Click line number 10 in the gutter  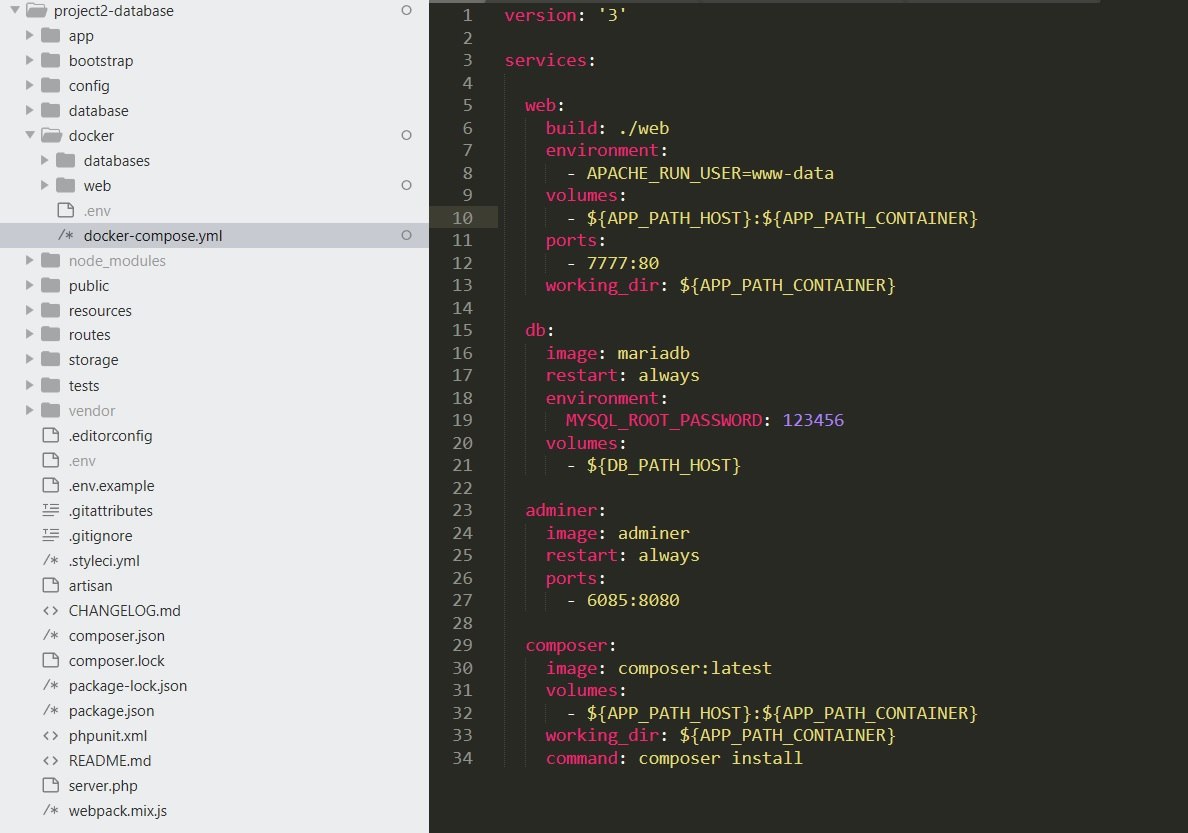(x=463, y=218)
